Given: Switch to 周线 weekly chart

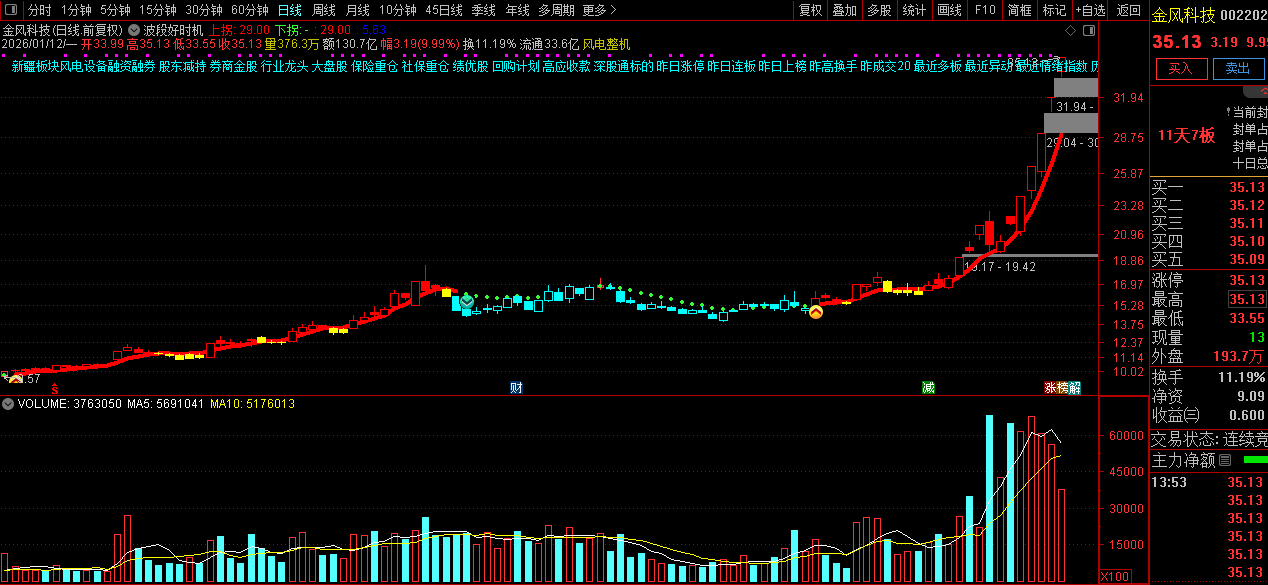Looking at the screenshot, I should pyautogui.click(x=323, y=10).
